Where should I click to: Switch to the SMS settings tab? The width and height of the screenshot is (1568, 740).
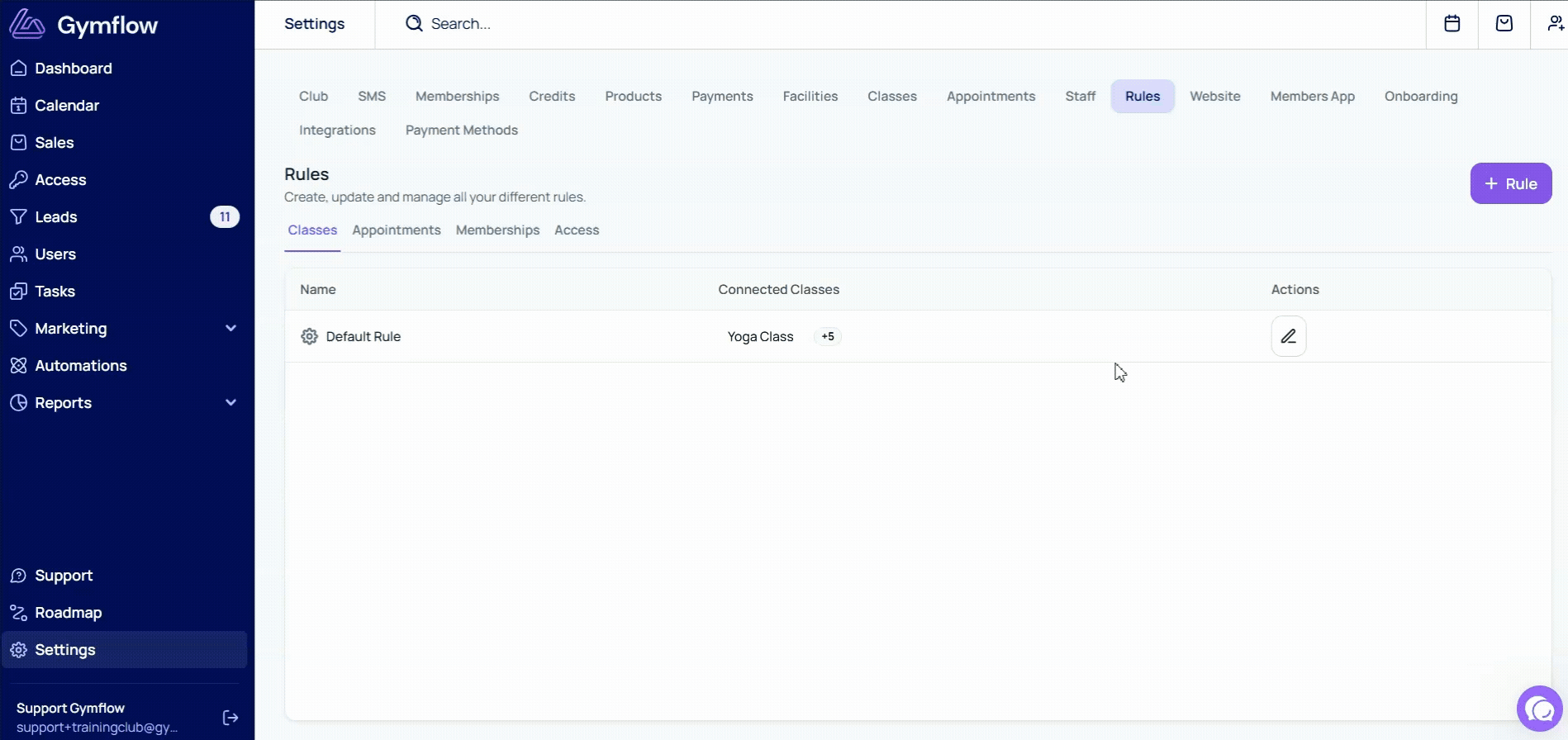(x=372, y=97)
